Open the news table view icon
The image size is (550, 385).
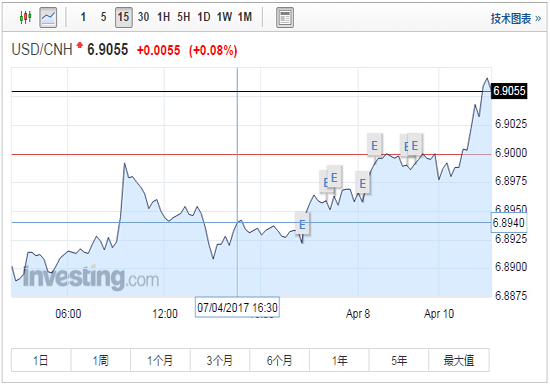coord(285,18)
